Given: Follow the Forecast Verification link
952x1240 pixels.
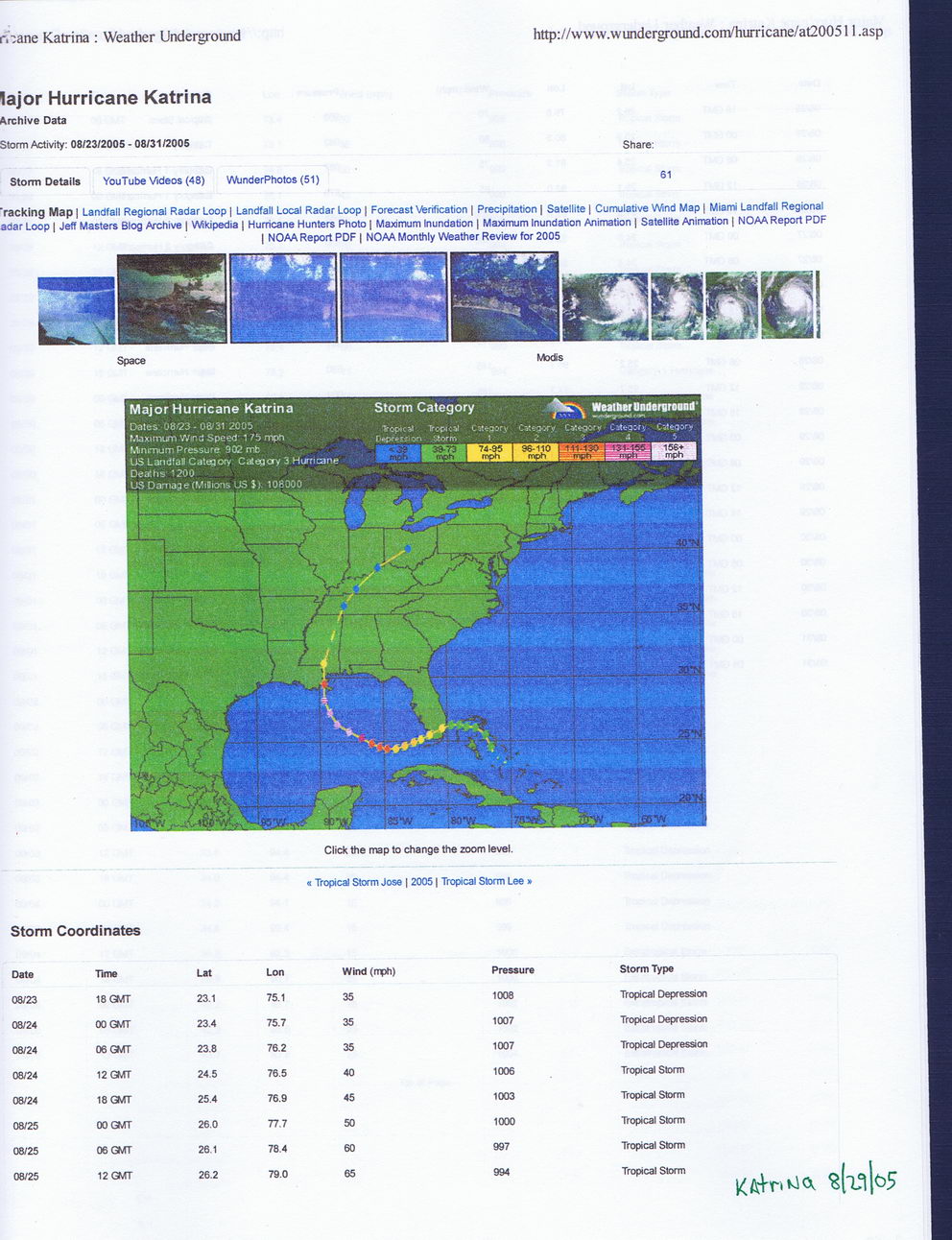Looking at the screenshot, I should tap(419, 209).
